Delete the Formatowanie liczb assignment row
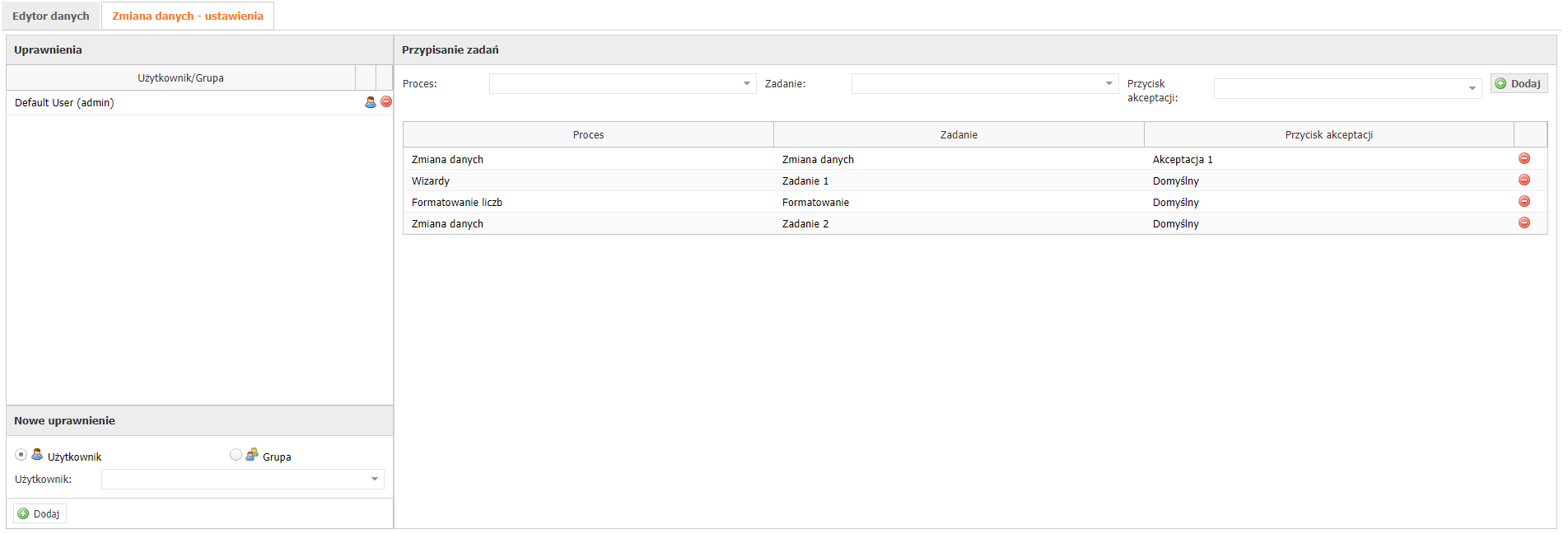 1524,202
